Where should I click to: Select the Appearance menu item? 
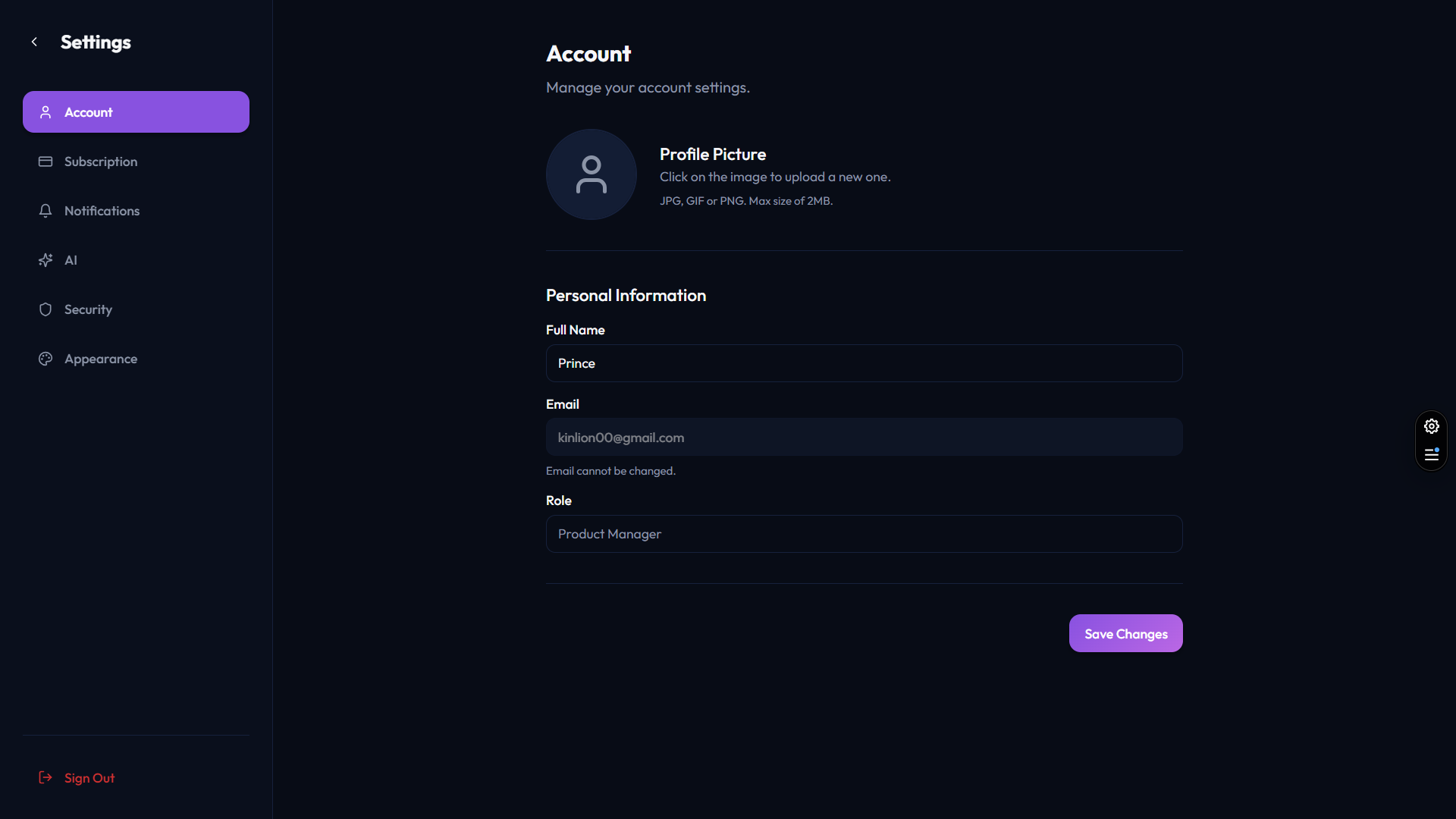[x=101, y=359]
